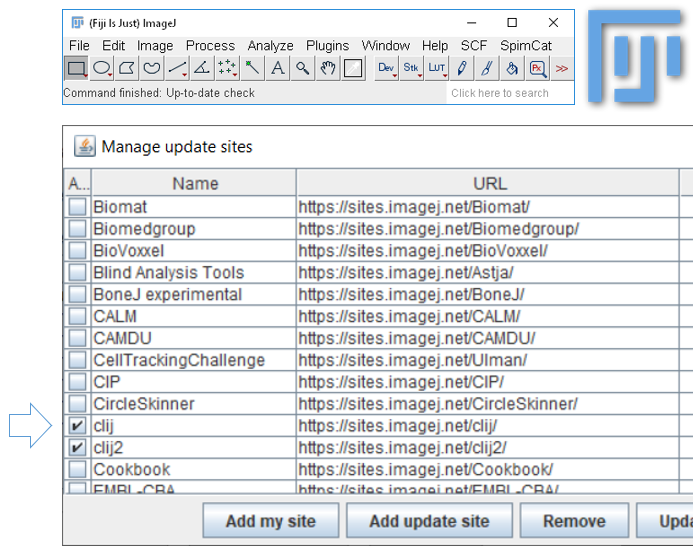Enable the CAMDU update site checkbox
Image resolution: width=700 pixels, height=550 pixels.
(x=78, y=338)
